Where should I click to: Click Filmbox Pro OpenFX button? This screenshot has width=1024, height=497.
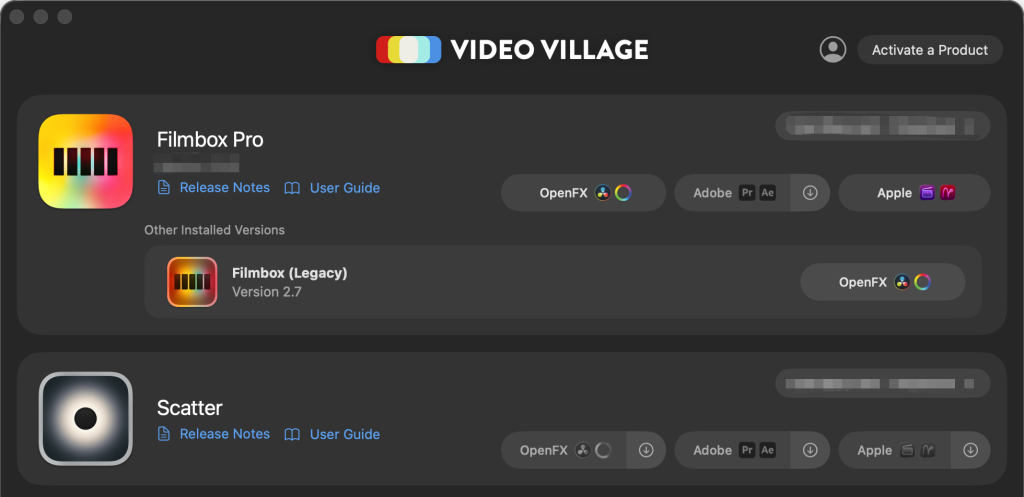pyautogui.click(x=583, y=193)
